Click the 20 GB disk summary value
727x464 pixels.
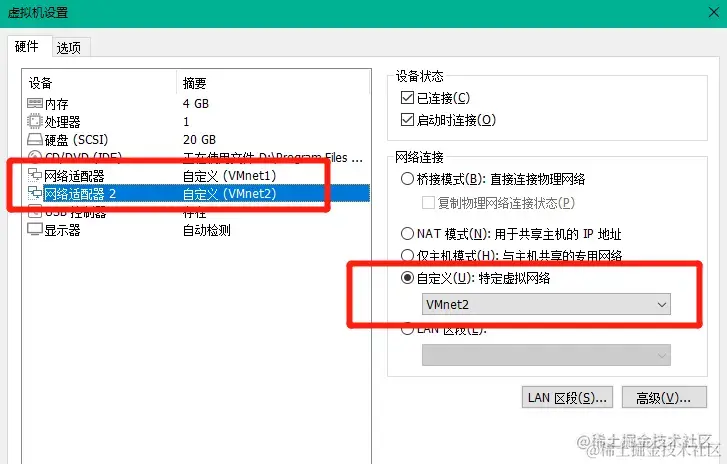click(x=199, y=140)
